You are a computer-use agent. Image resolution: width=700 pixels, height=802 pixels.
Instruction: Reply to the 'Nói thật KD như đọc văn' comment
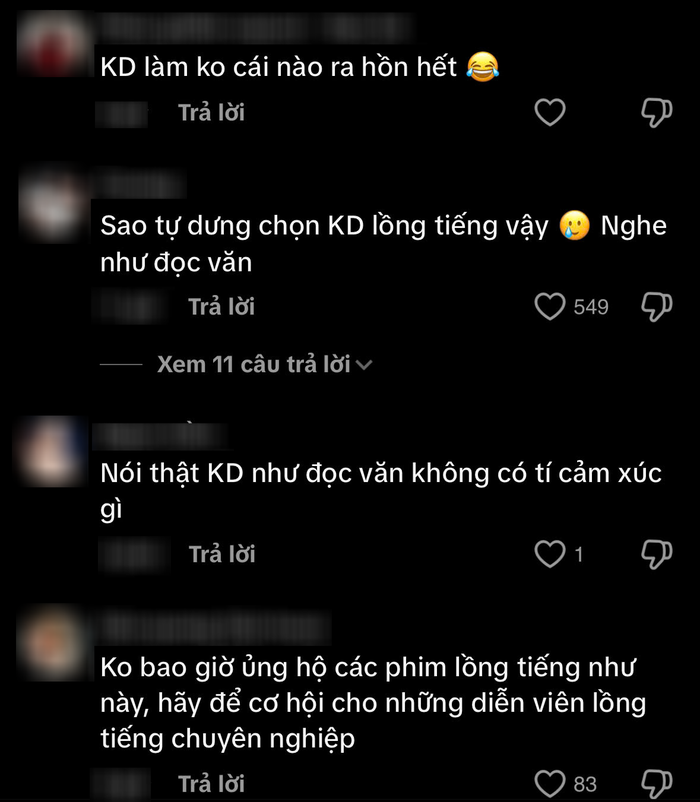pos(222,554)
